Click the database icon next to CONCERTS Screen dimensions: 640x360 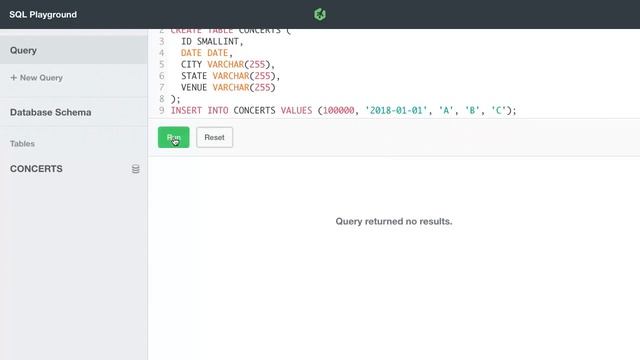[136, 169]
